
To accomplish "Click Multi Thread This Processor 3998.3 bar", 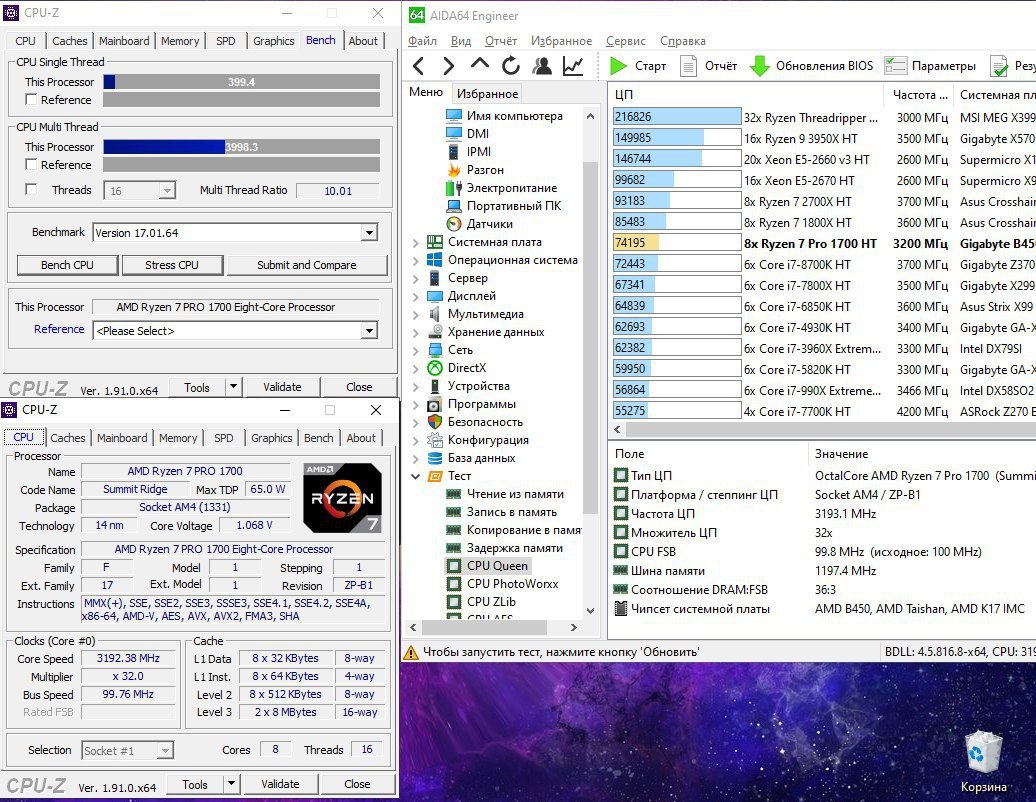I will pos(241,147).
